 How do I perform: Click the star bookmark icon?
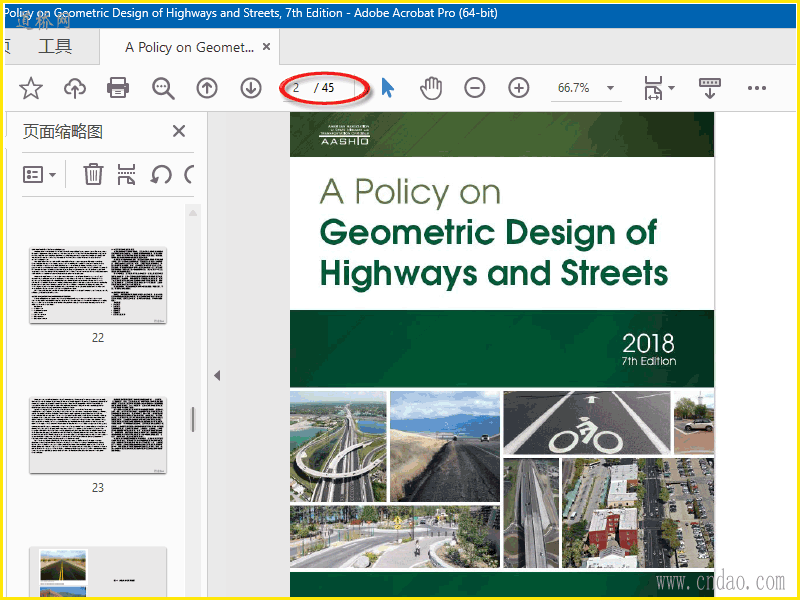(x=31, y=88)
